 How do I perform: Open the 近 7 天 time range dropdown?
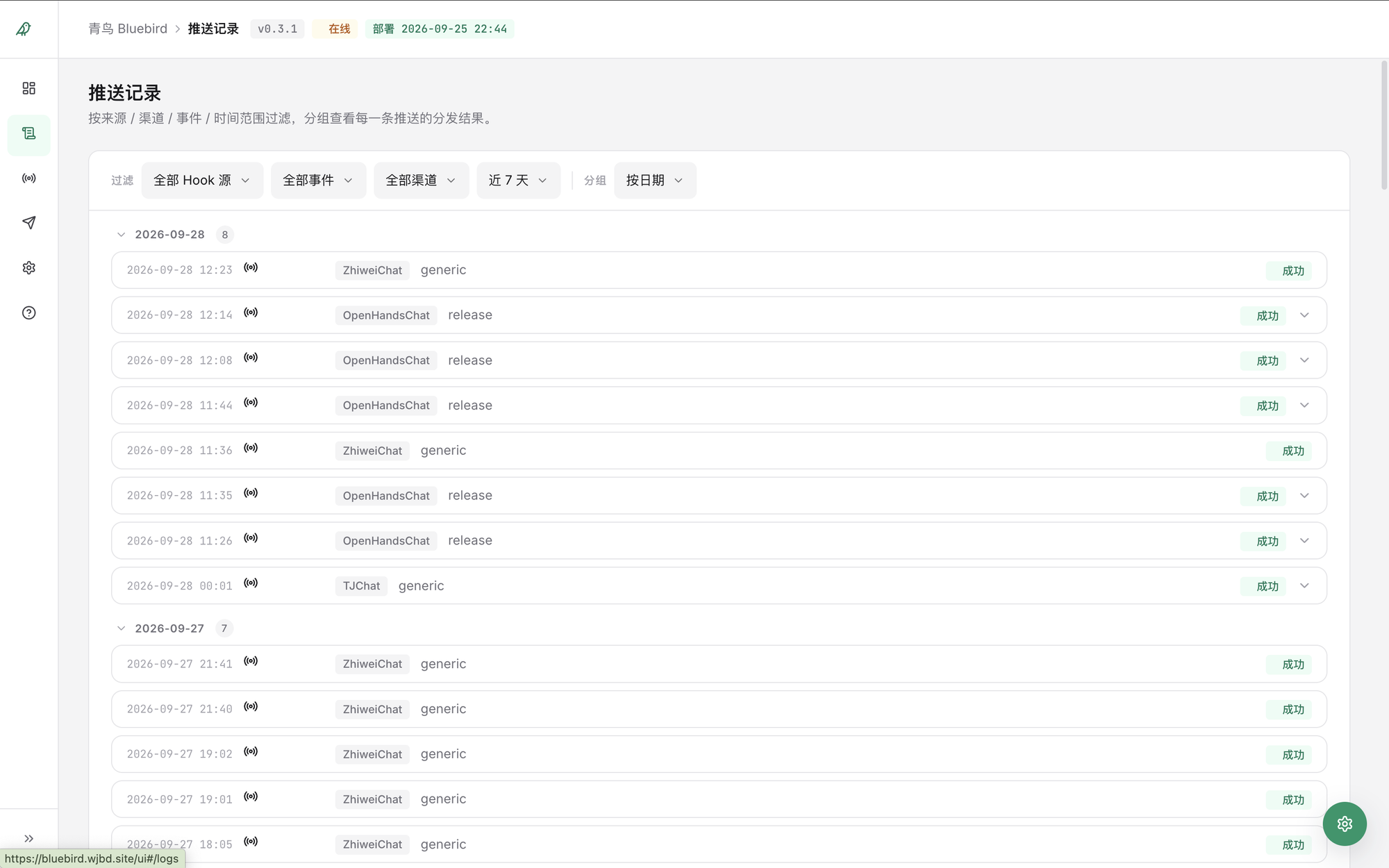coord(518,181)
